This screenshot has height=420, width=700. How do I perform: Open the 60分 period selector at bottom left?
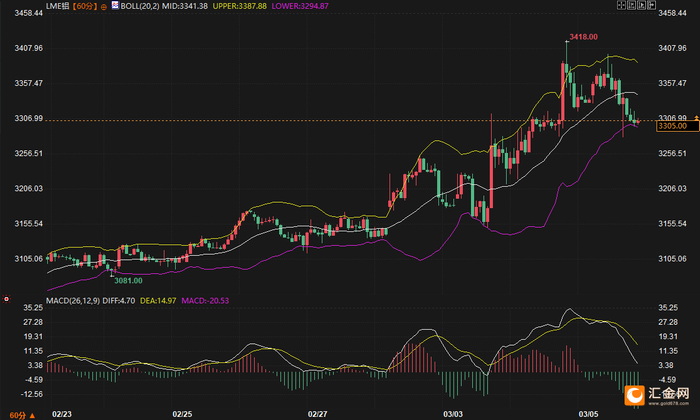17,416
